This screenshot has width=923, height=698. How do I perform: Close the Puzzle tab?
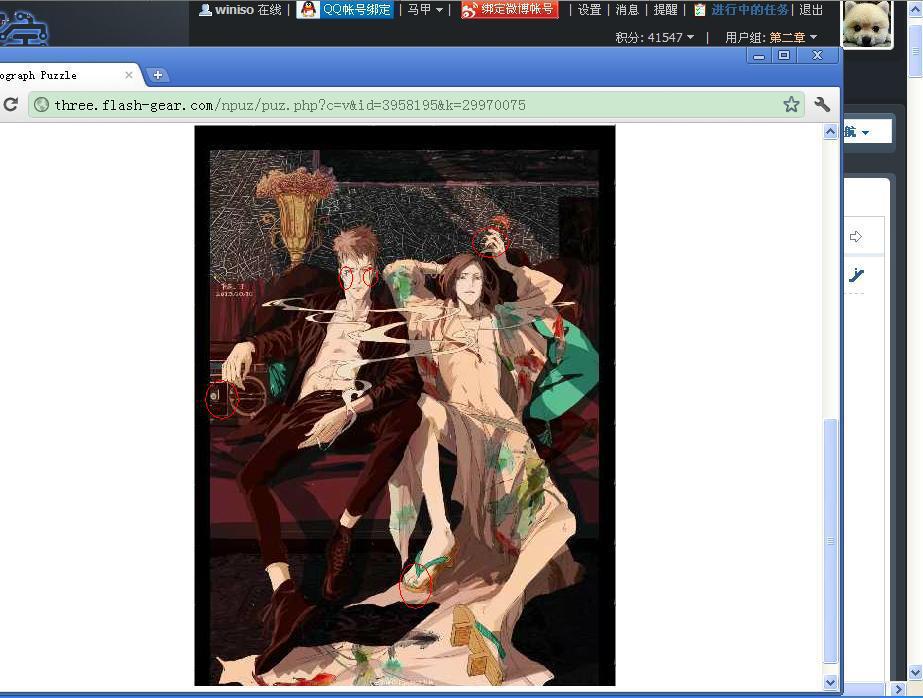coord(130,75)
